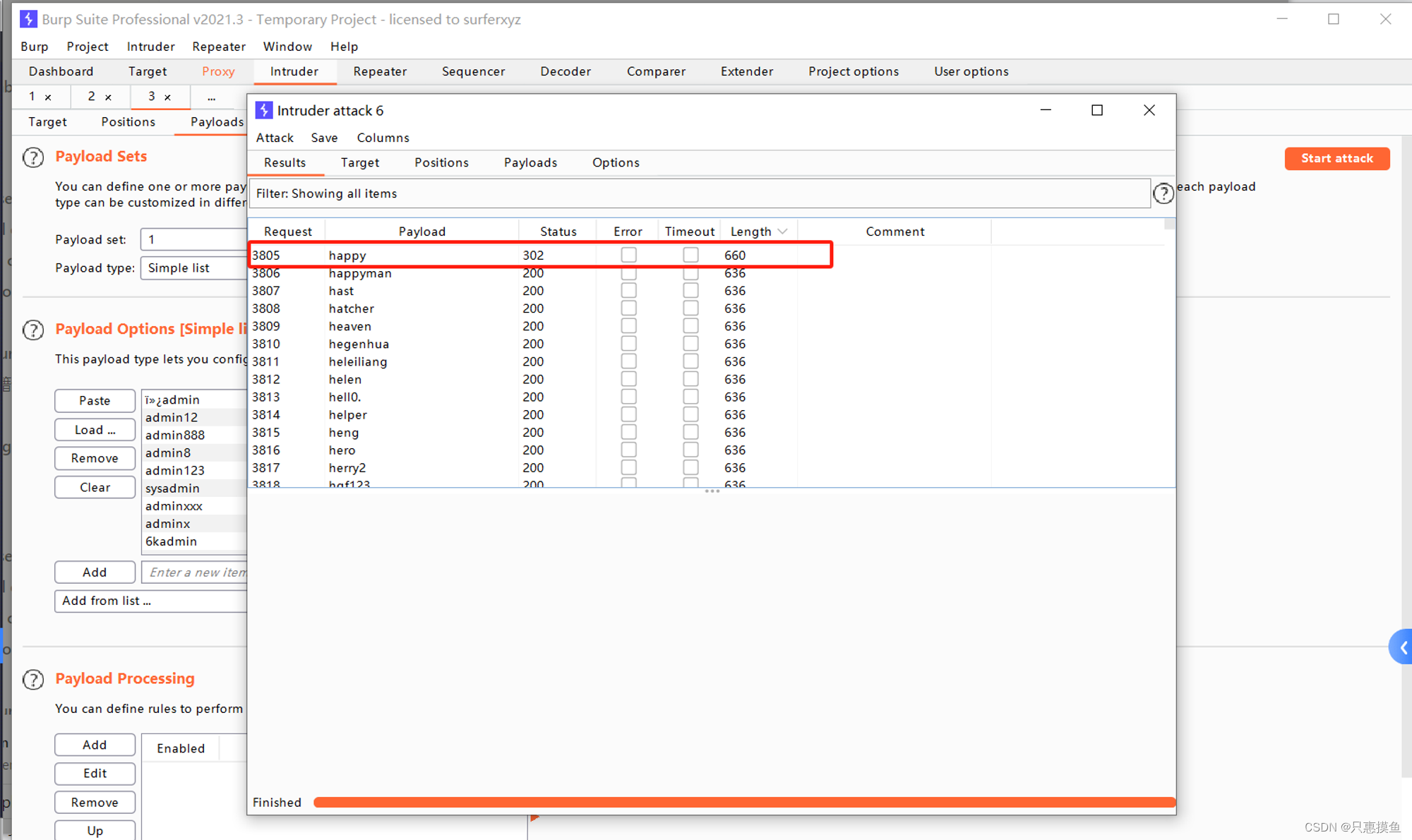Open the Decoder main tab
This screenshot has width=1412, height=840.
point(566,71)
